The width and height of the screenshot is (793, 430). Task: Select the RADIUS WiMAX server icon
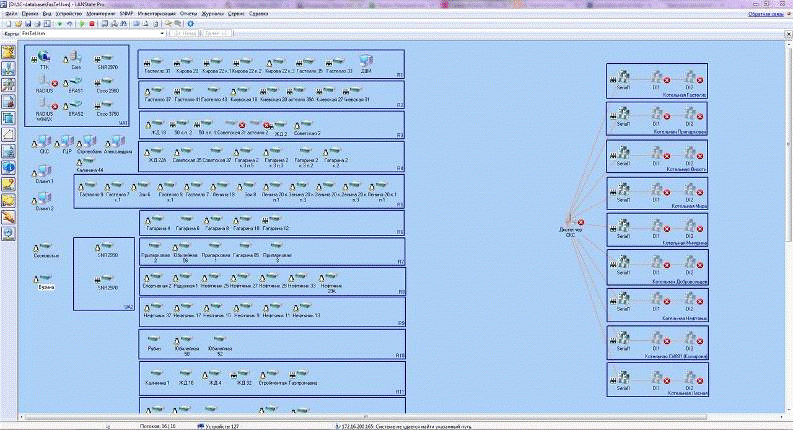(43, 104)
